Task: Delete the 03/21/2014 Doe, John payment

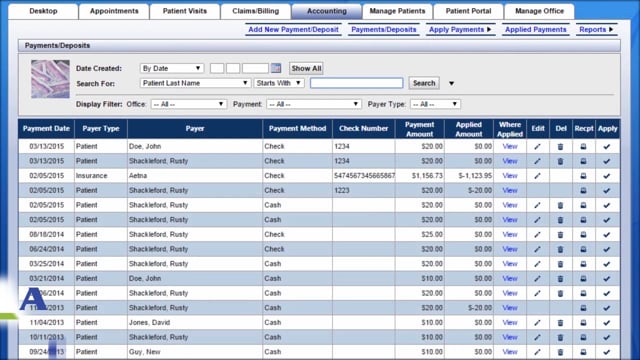Action: click(560, 279)
